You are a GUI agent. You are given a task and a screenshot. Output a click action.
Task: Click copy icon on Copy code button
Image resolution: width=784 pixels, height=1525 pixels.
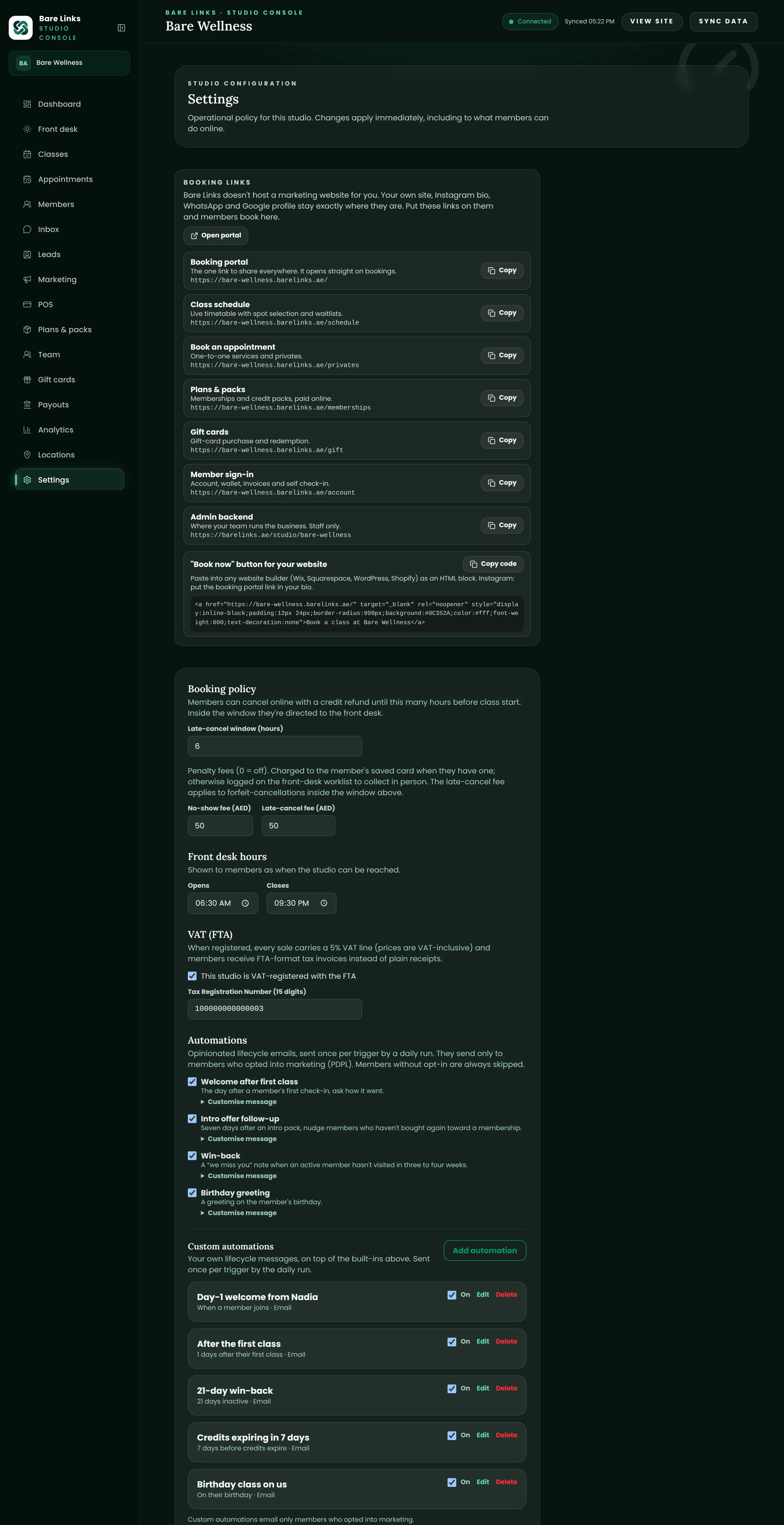pyautogui.click(x=473, y=564)
